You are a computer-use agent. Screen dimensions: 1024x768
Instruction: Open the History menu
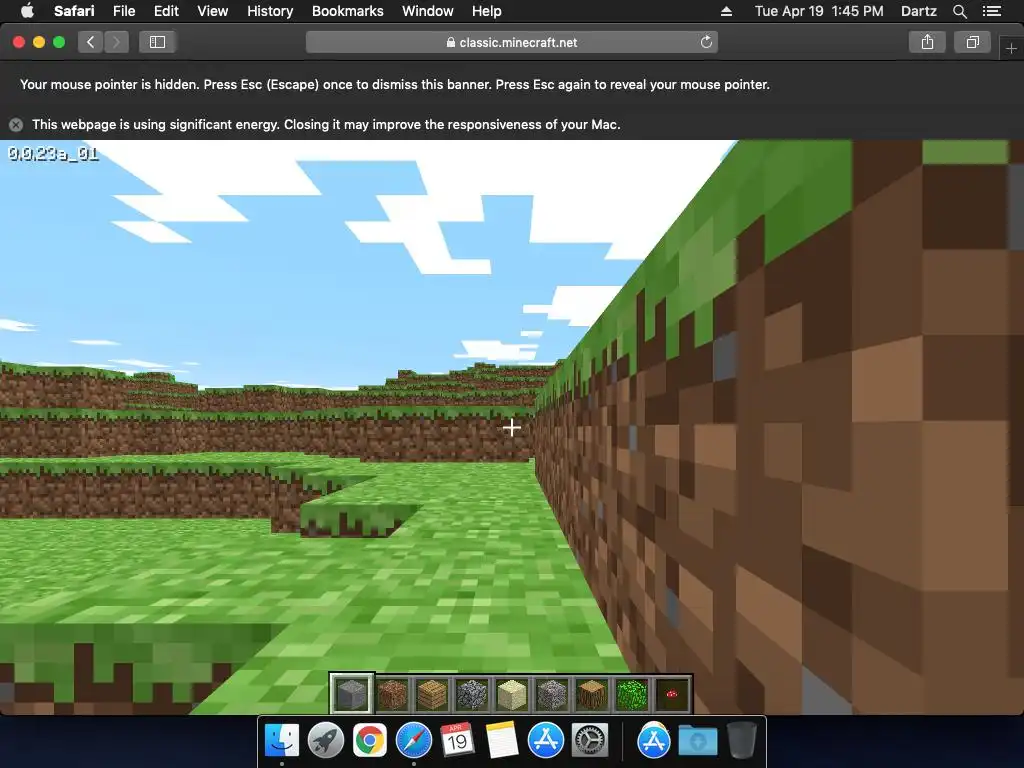pos(270,11)
